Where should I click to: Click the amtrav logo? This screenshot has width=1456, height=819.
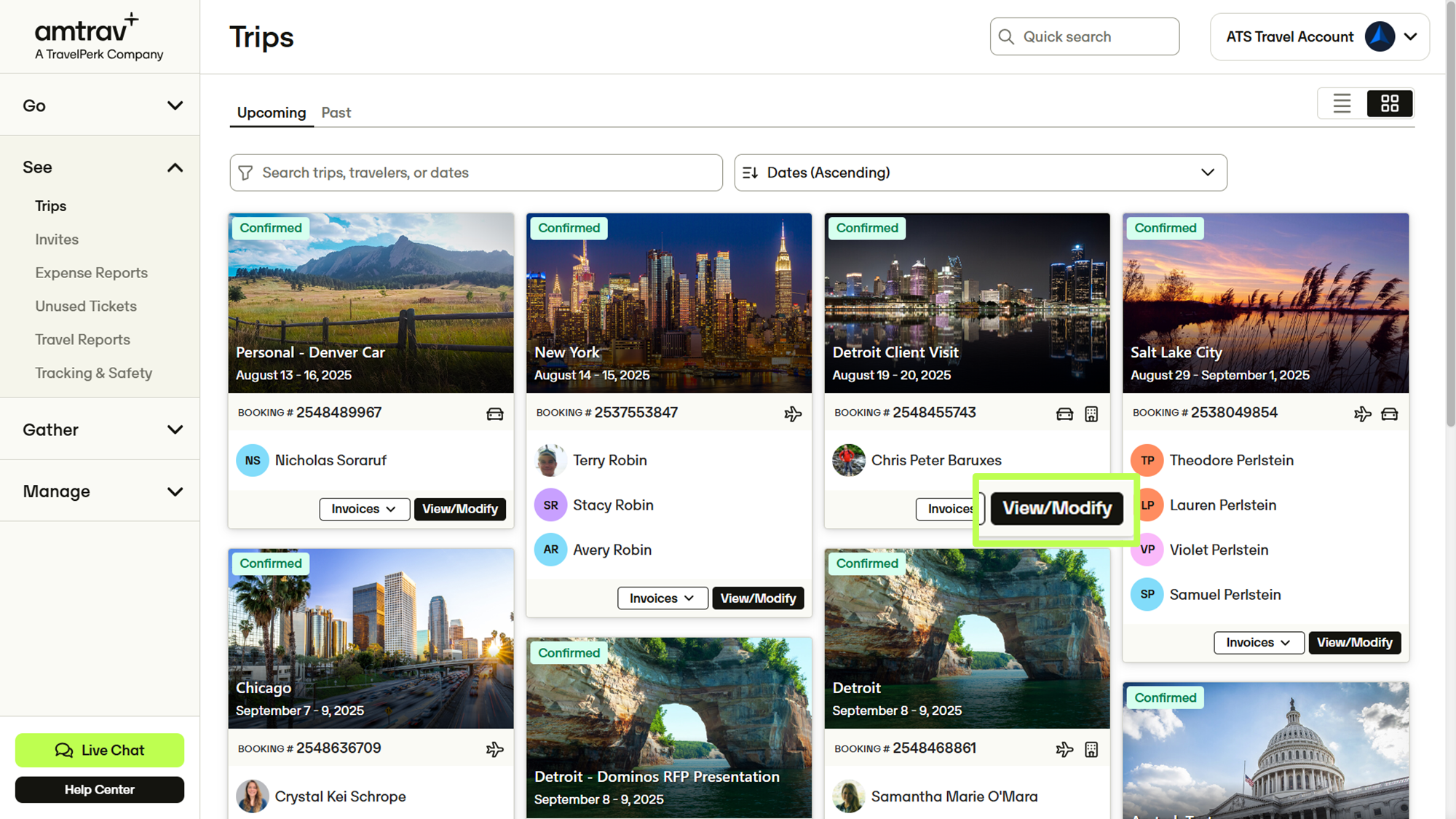[x=98, y=36]
